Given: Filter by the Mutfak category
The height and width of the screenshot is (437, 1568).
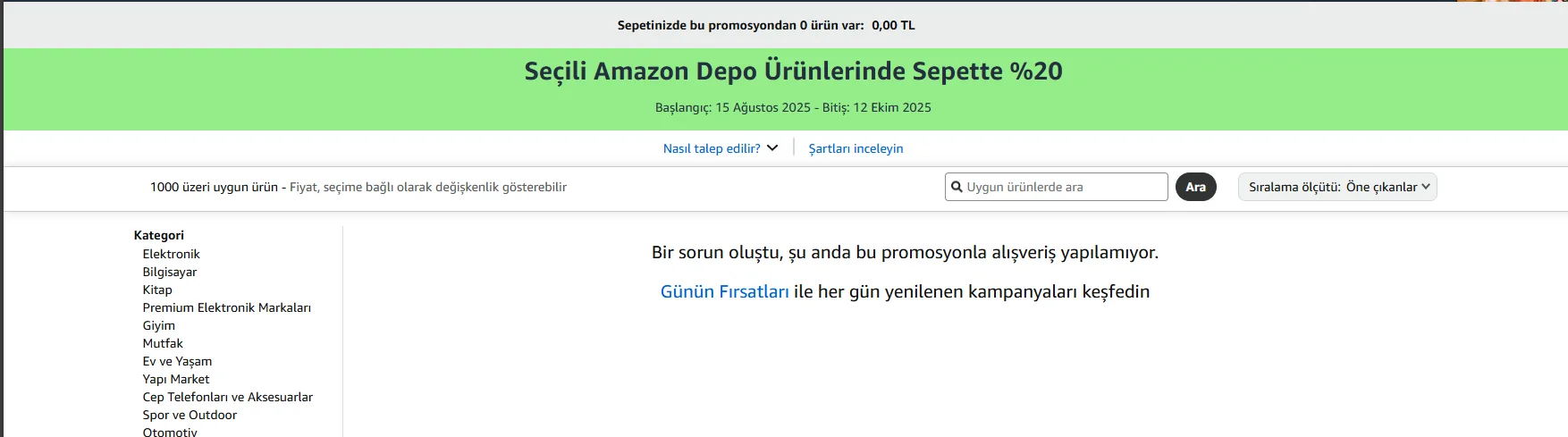Looking at the screenshot, I should click(x=163, y=343).
